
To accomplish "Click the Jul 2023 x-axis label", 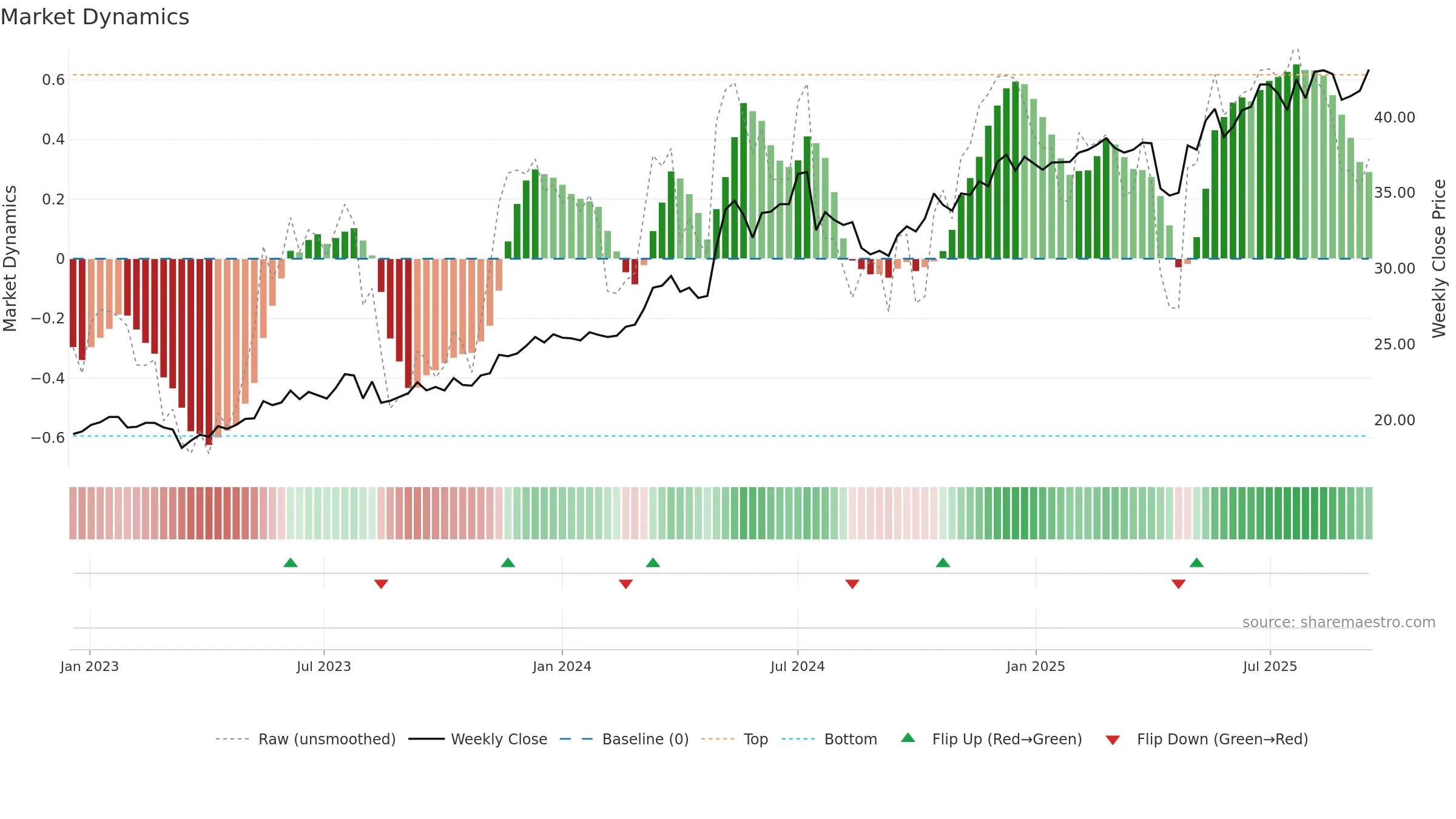I will pos(324,666).
